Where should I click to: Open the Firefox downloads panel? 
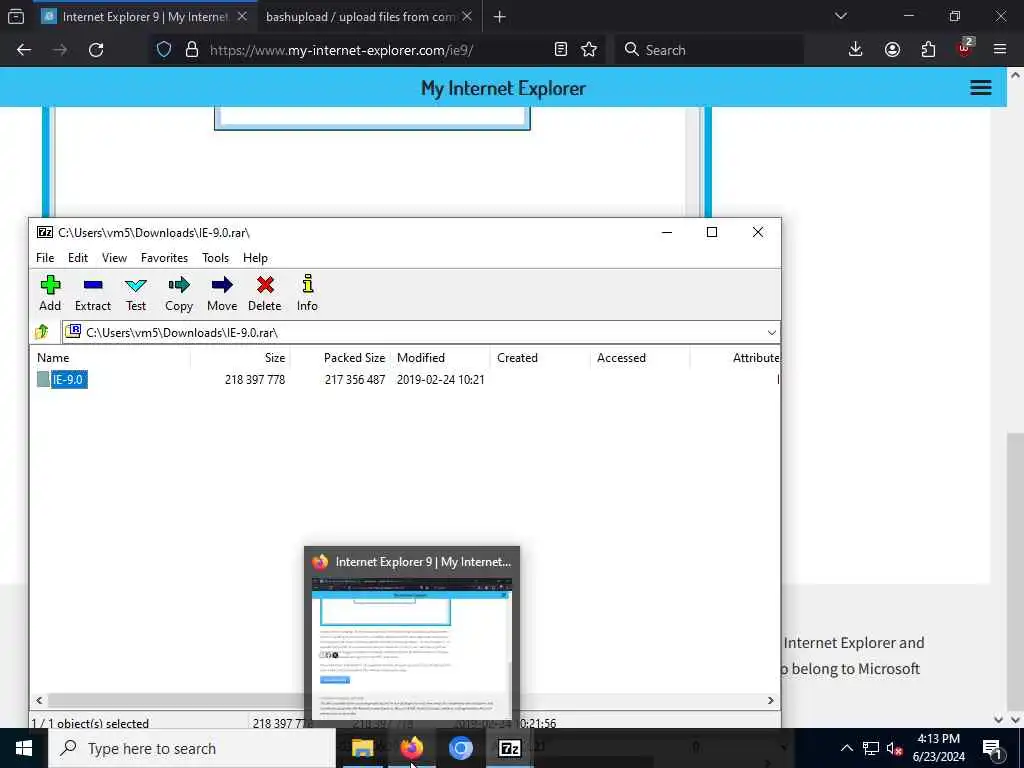tap(856, 50)
